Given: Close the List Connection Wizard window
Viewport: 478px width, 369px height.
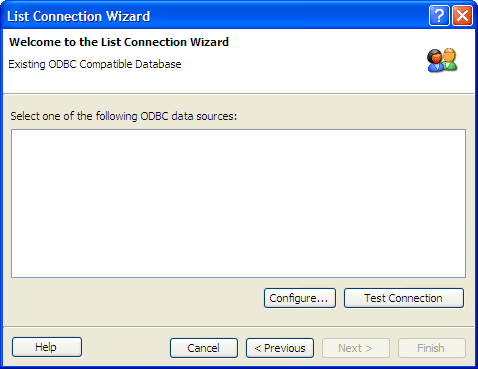Looking at the screenshot, I should pos(462,15).
